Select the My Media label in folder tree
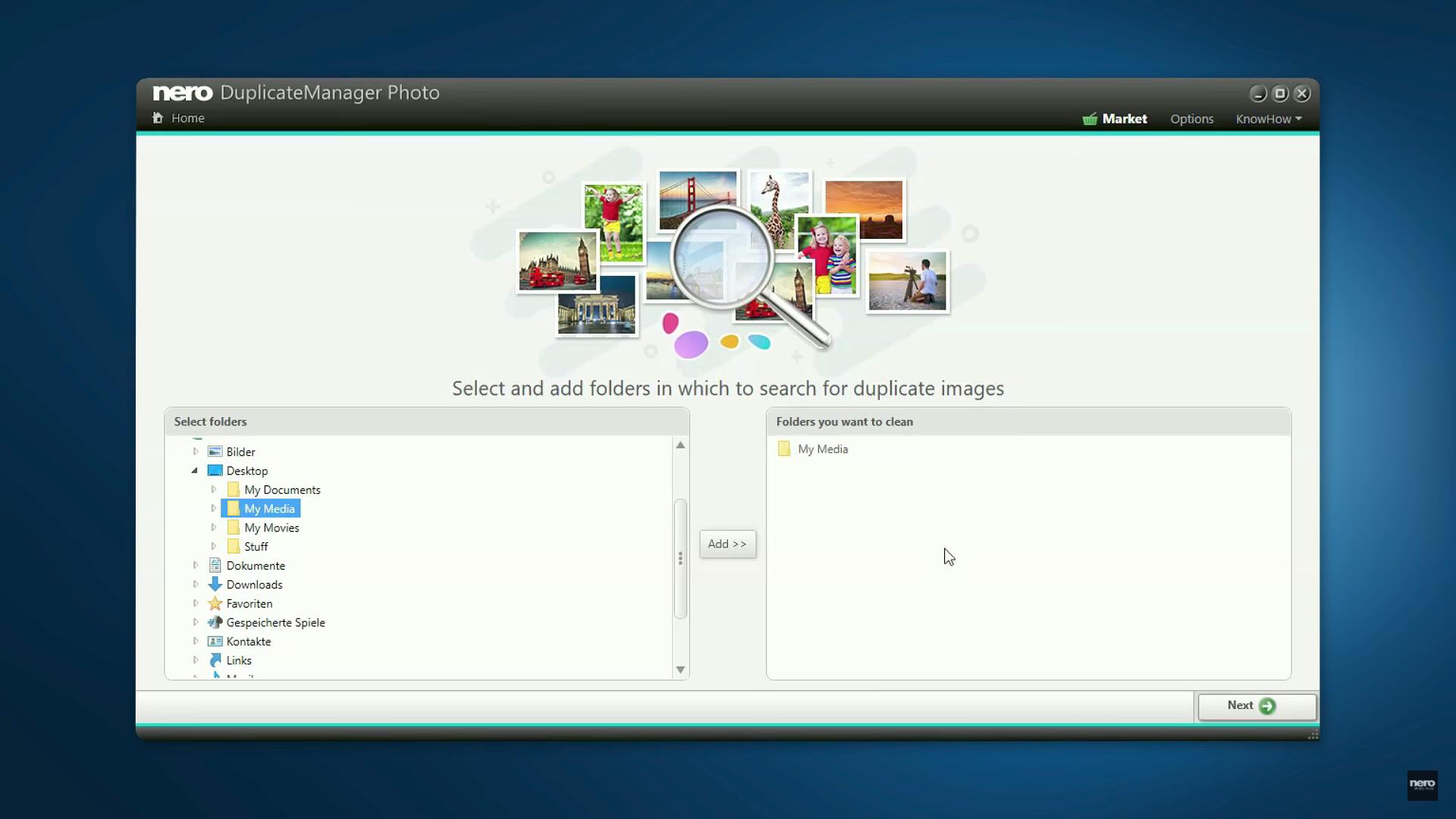This screenshot has height=819, width=1456. coord(269,509)
